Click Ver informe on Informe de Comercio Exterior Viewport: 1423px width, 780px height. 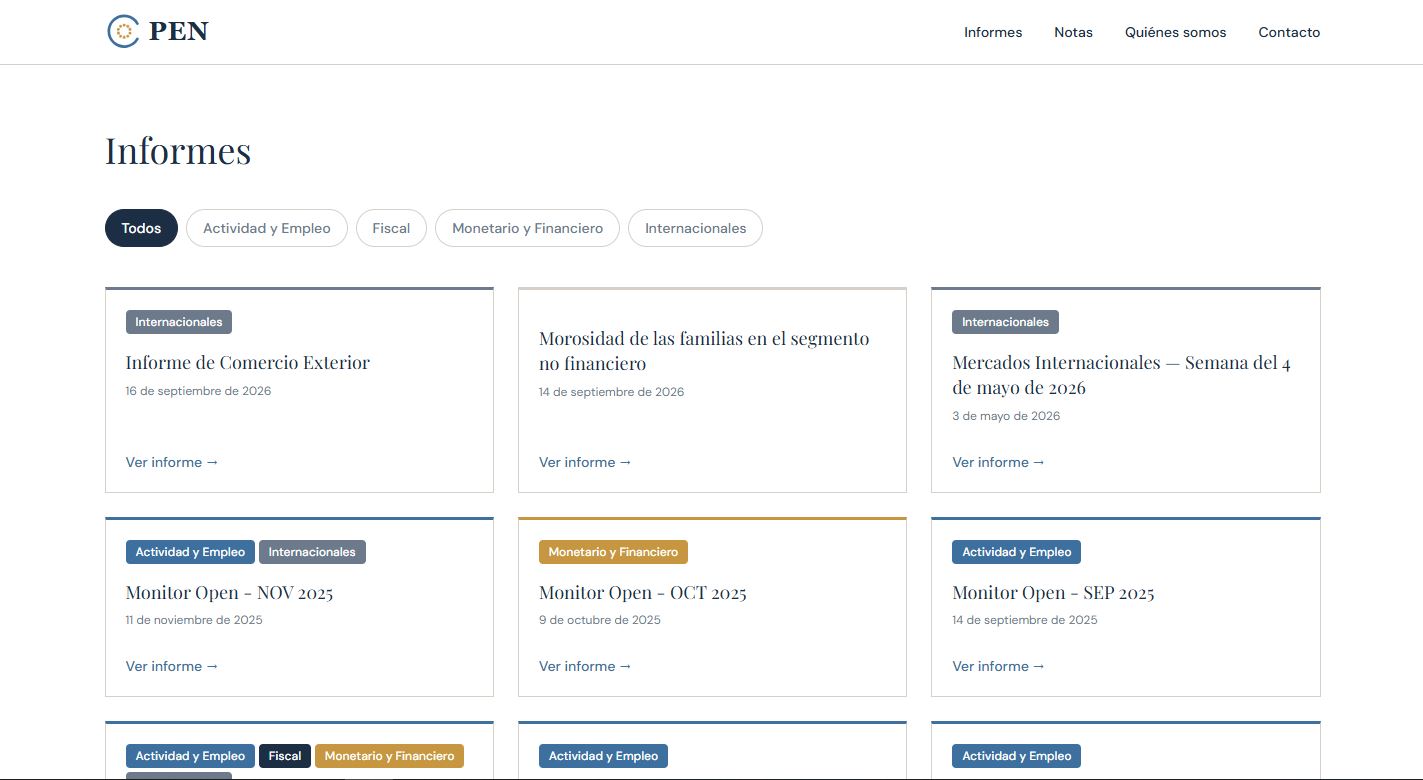[x=172, y=462]
